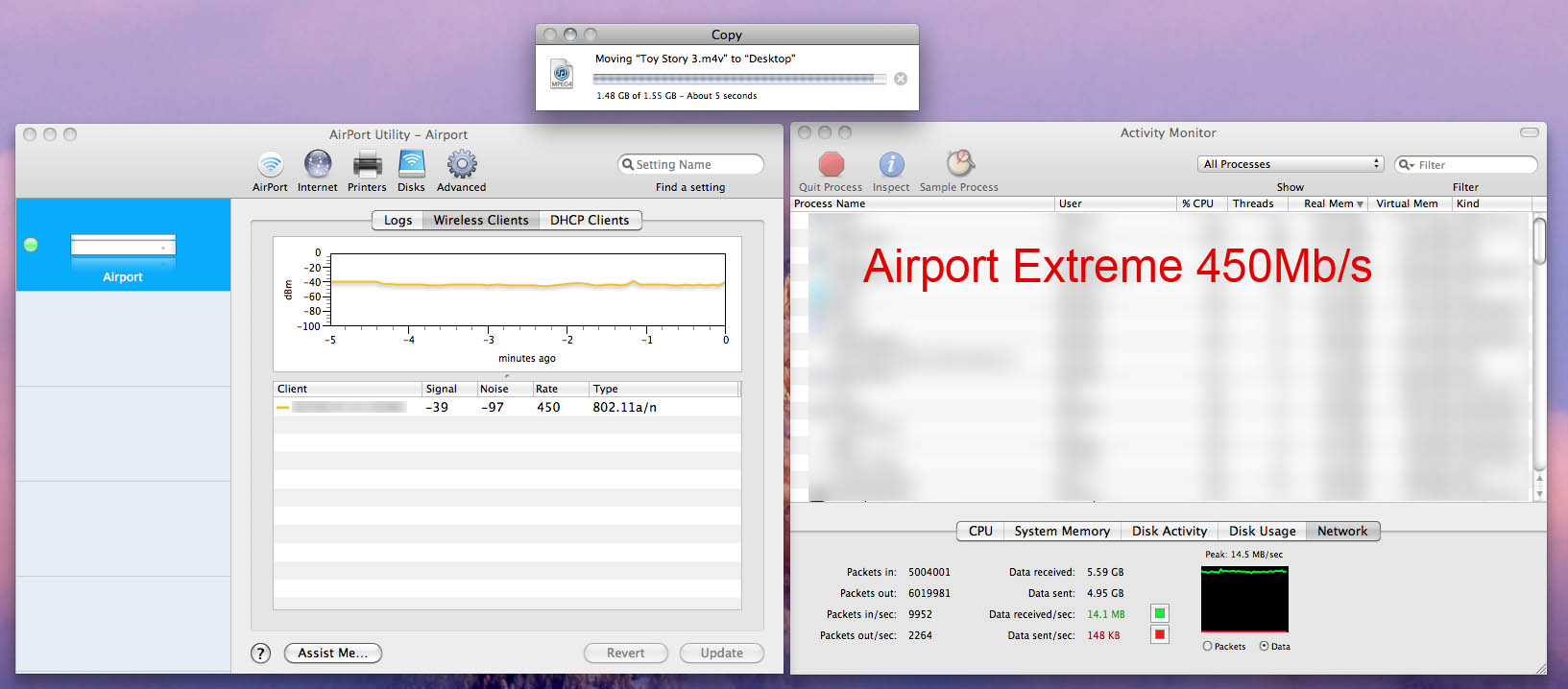
Task: Click the magnifier in Activity Monitor Filter
Action: [x=1407, y=165]
